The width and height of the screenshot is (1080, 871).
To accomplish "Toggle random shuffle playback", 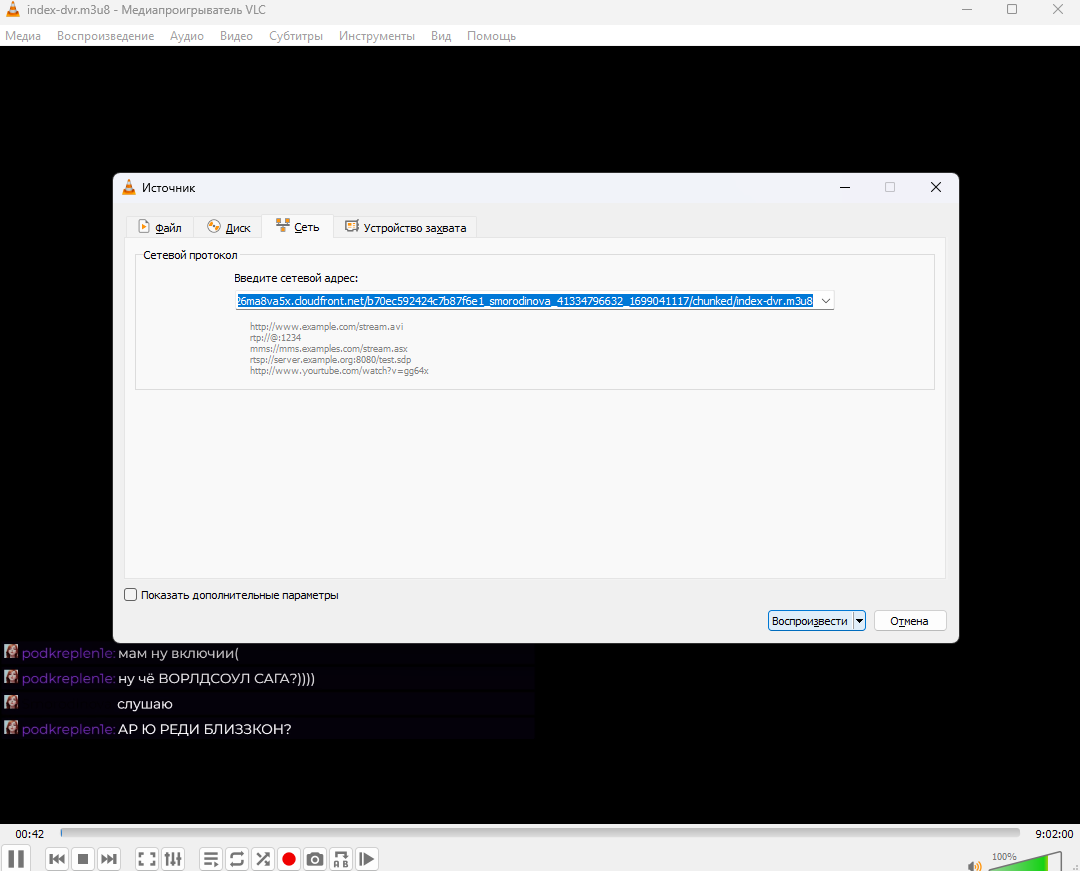I will pos(262,859).
